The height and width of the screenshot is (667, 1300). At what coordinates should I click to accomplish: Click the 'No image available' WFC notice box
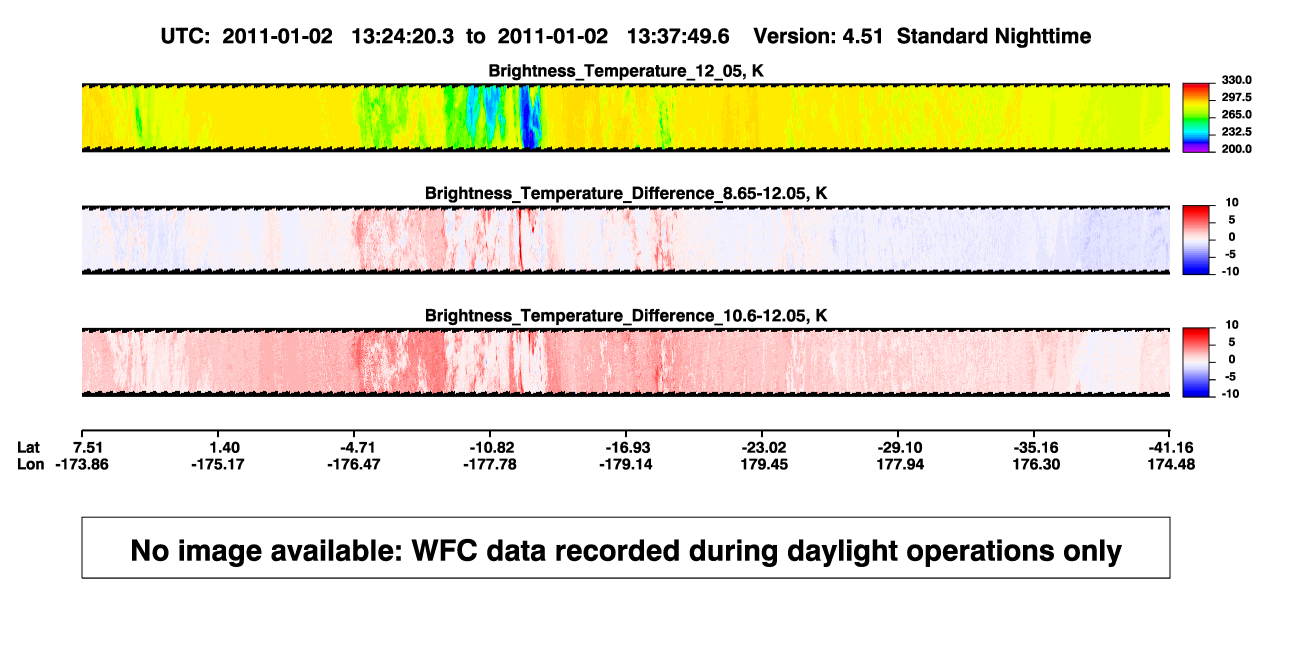coord(626,548)
